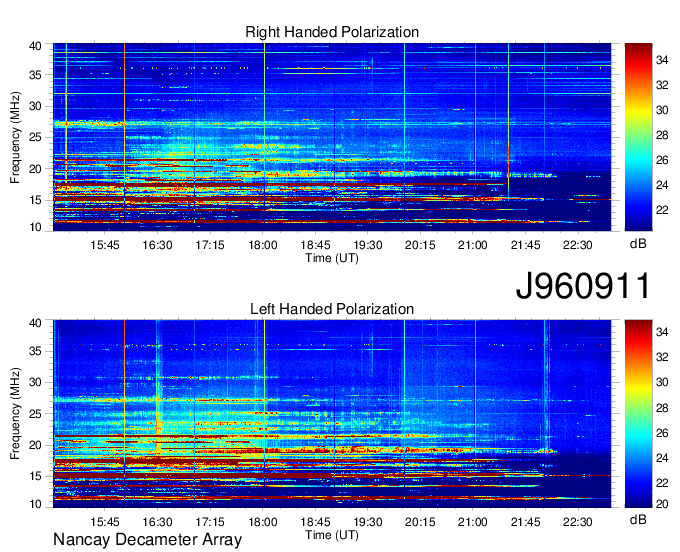Click the 34 dB tick on Left Handed color bar
This screenshot has width=680, height=552.
click(662, 332)
